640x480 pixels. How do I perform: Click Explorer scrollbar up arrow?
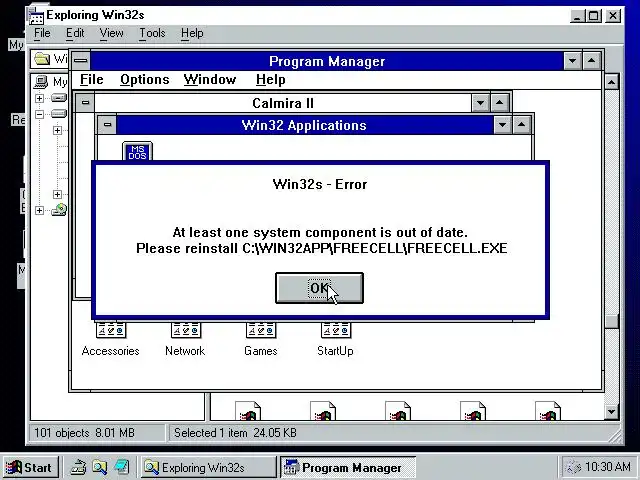pos(611,82)
